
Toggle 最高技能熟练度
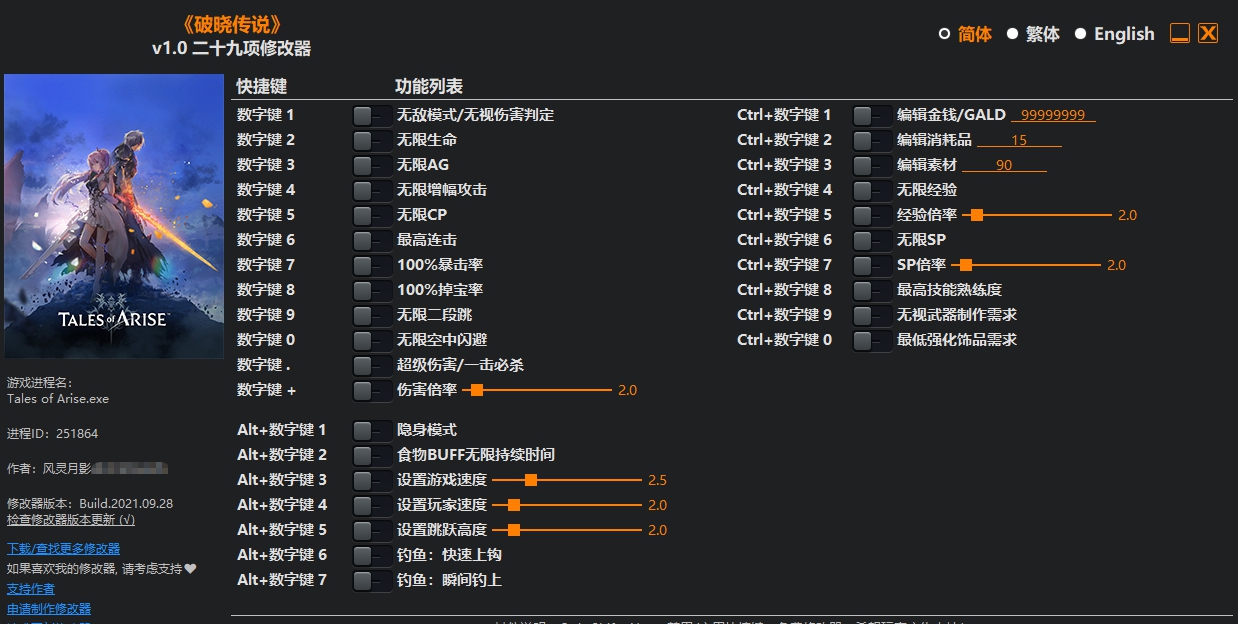tap(871, 289)
